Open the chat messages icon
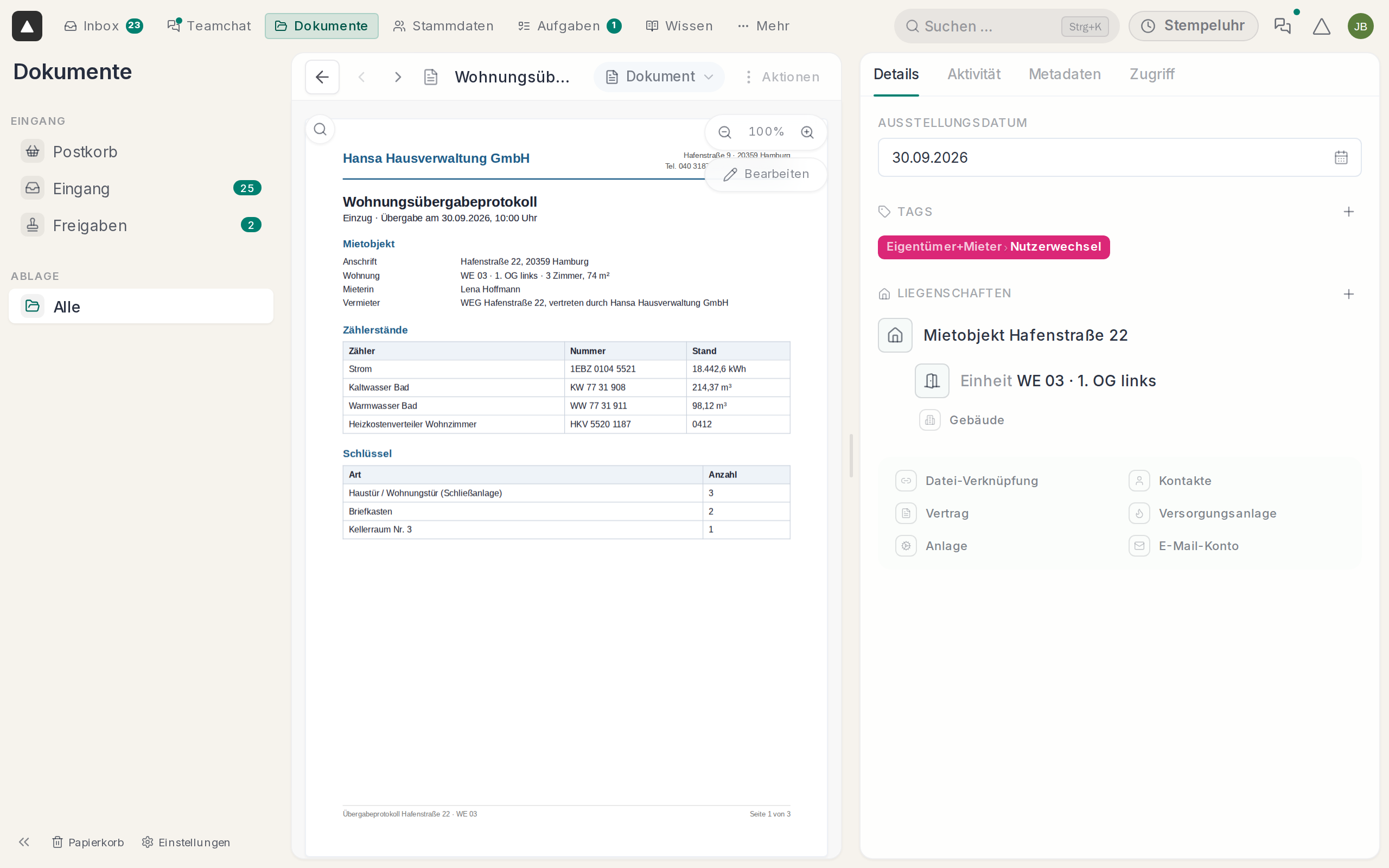 pyautogui.click(x=1282, y=26)
